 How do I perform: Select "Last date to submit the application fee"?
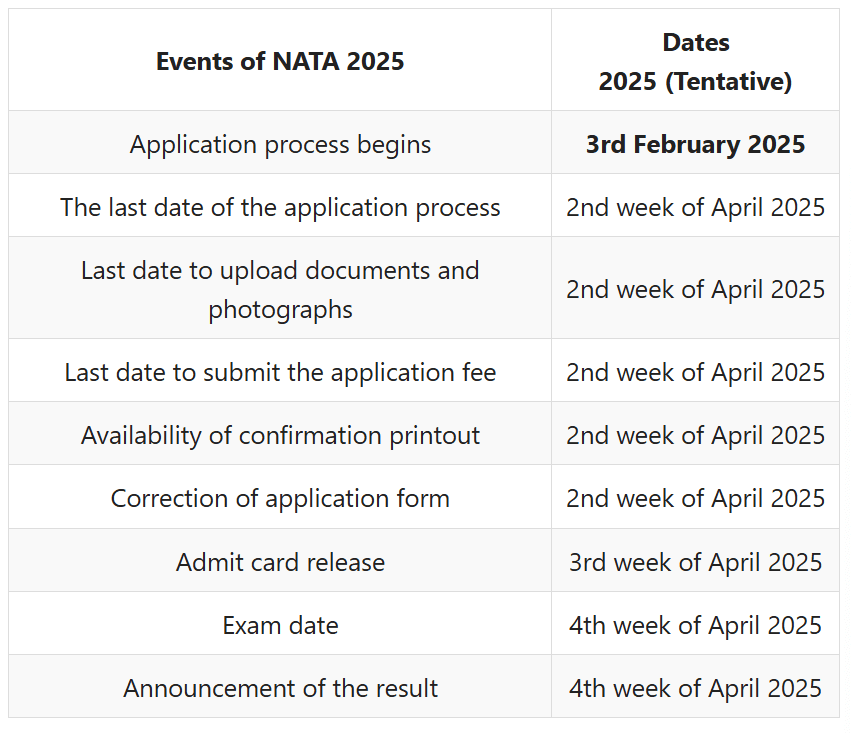tap(280, 372)
